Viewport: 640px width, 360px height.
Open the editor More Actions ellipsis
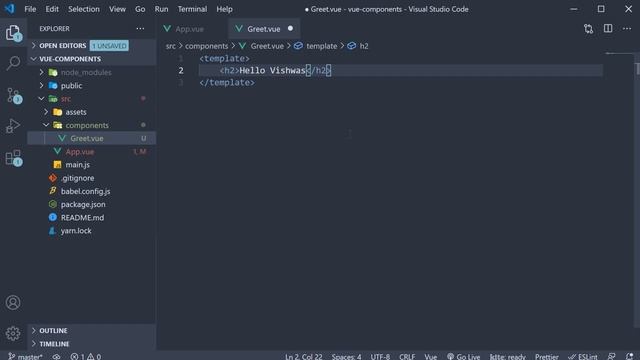(x=627, y=29)
